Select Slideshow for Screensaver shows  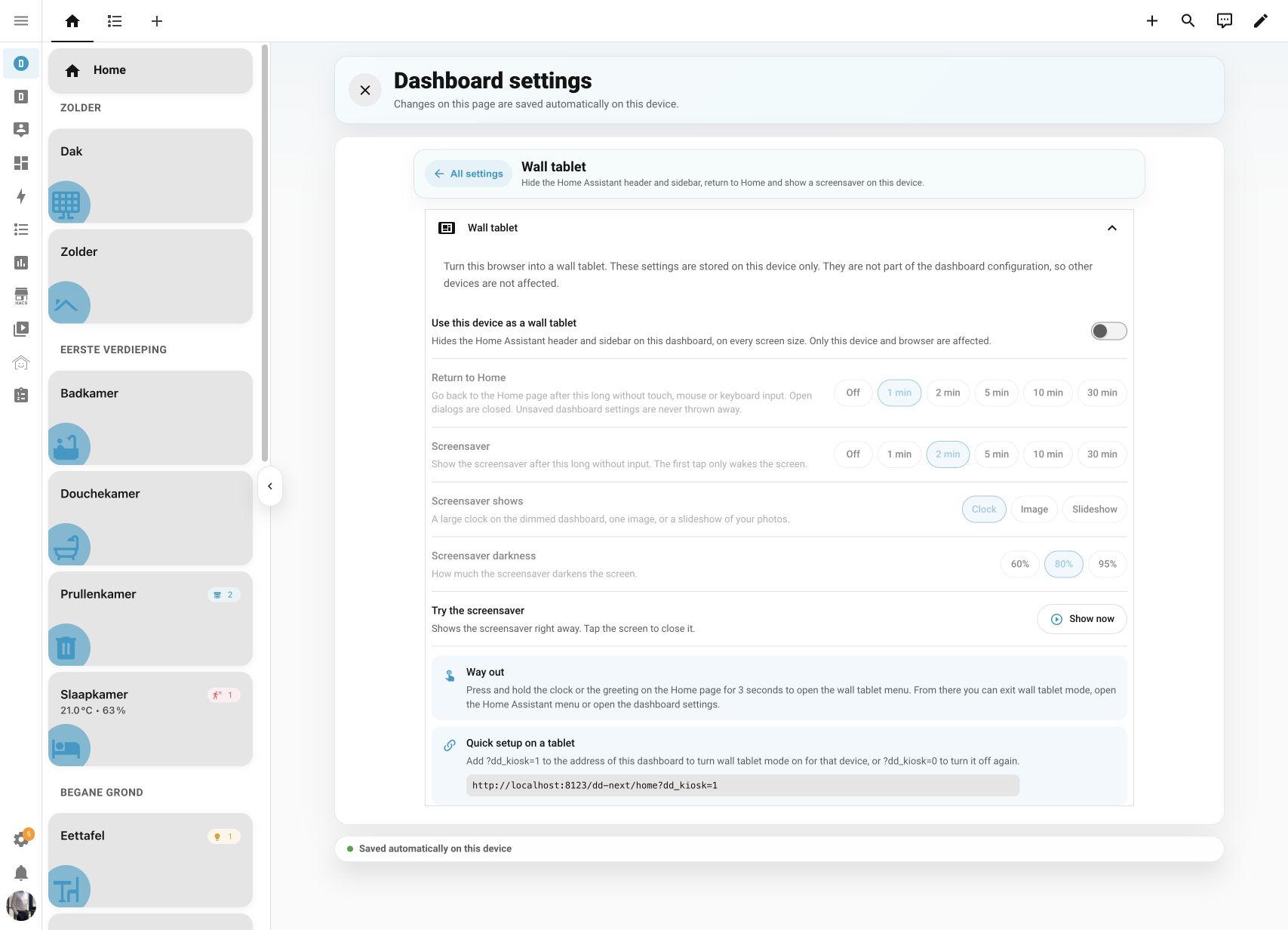pyautogui.click(x=1094, y=510)
